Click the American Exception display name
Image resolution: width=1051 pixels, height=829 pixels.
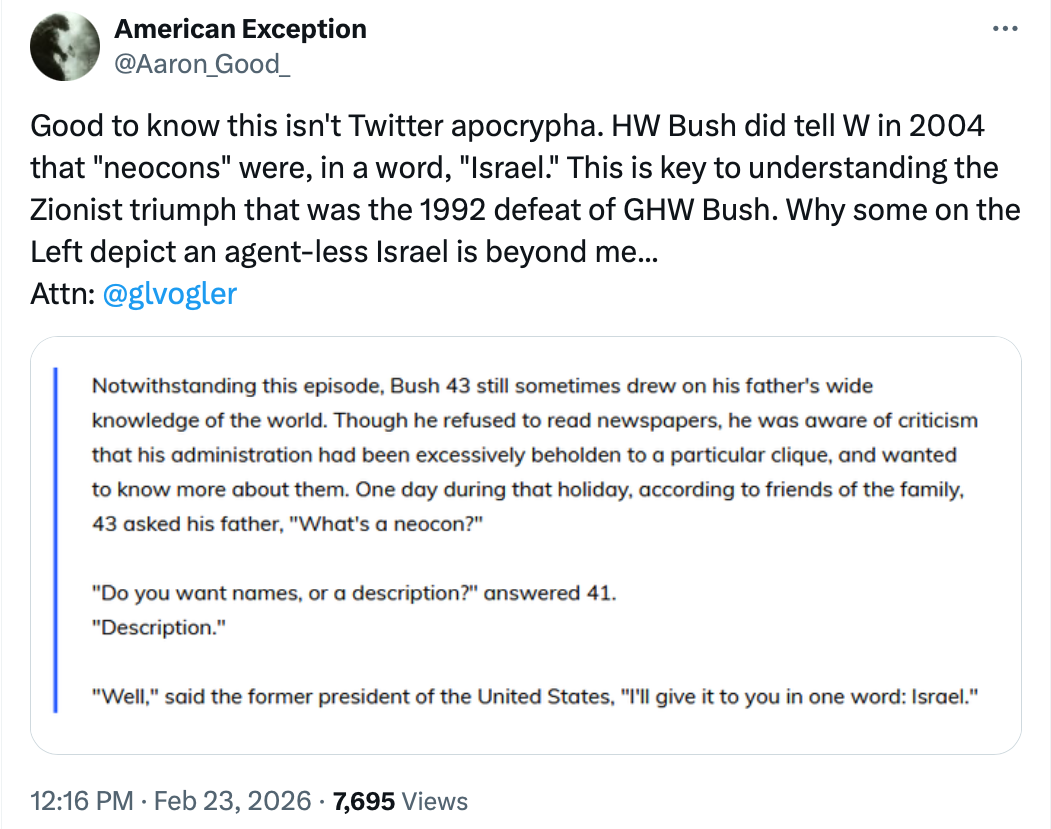(240, 29)
